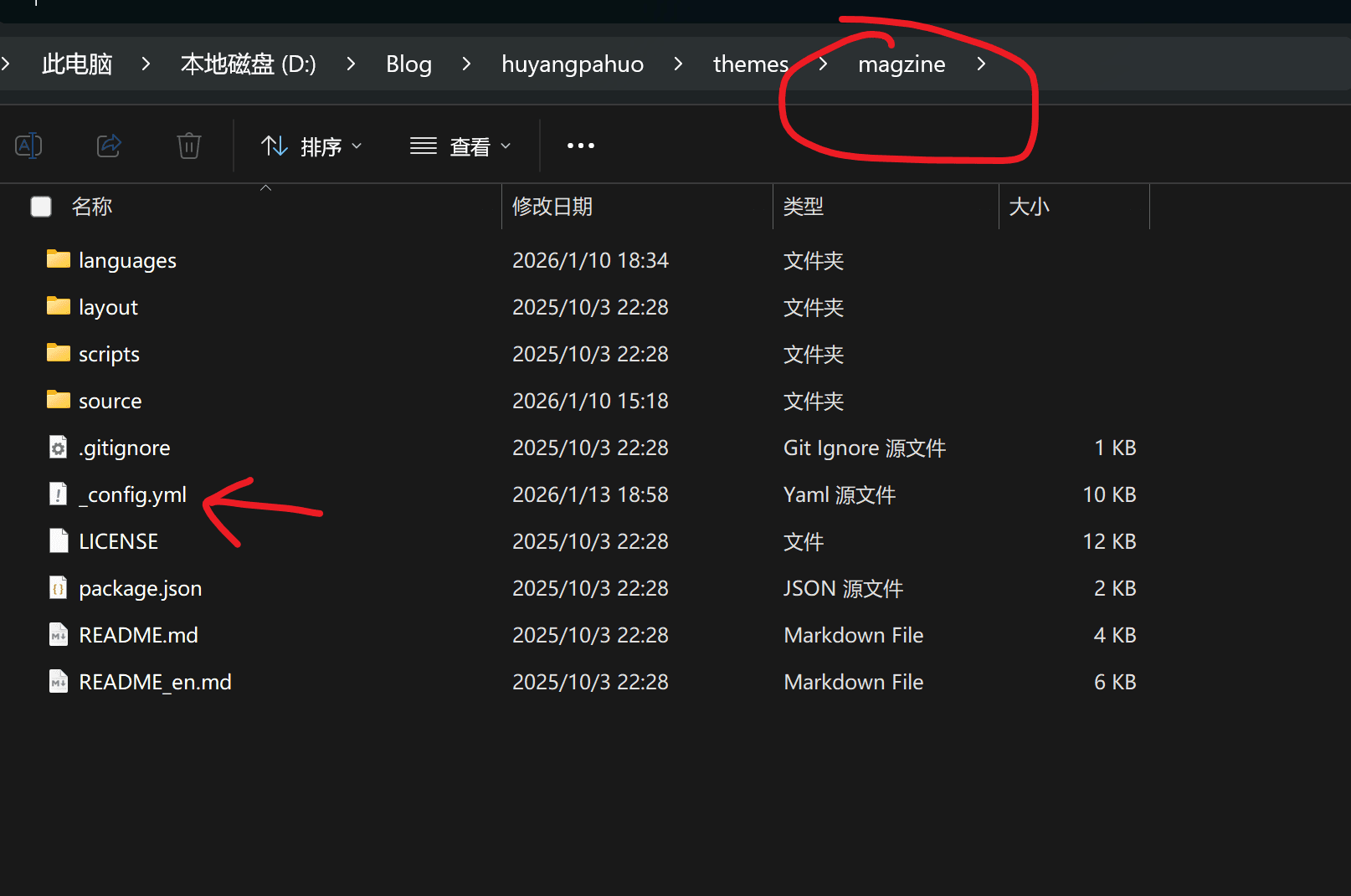Open the three-dot more options menu
Viewport: 1351px width, 896px height.
(x=580, y=146)
